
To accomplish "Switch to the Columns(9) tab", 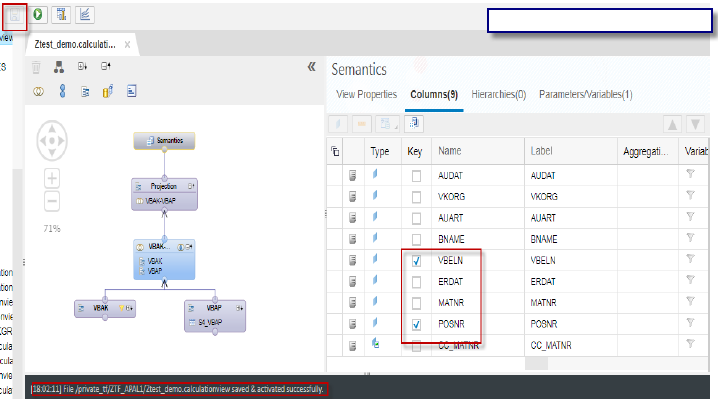I will click(x=434, y=94).
